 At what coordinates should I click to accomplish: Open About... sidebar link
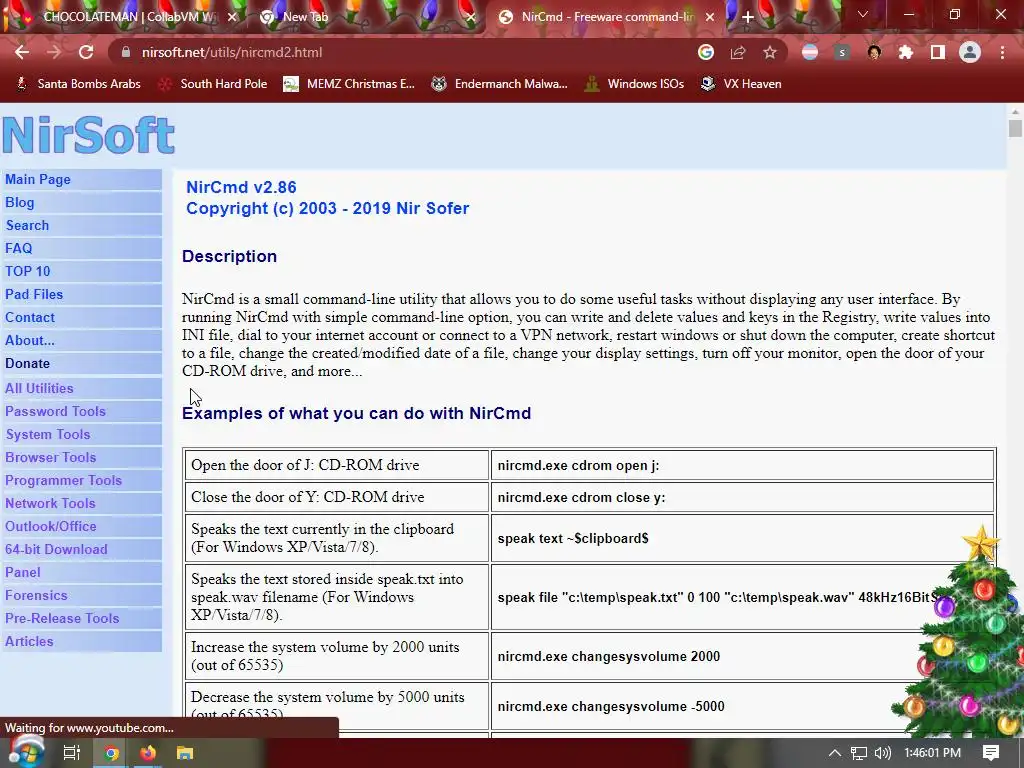(30, 340)
